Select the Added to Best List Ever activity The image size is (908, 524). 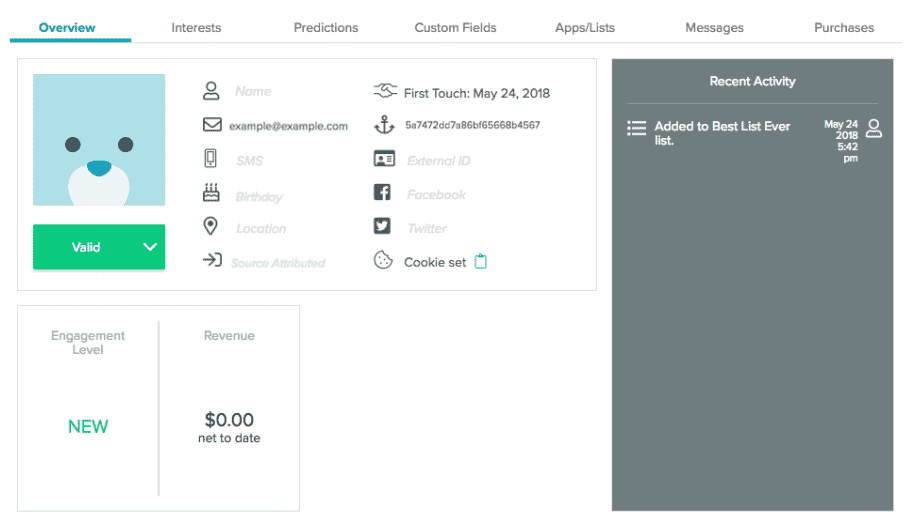click(x=722, y=133)
